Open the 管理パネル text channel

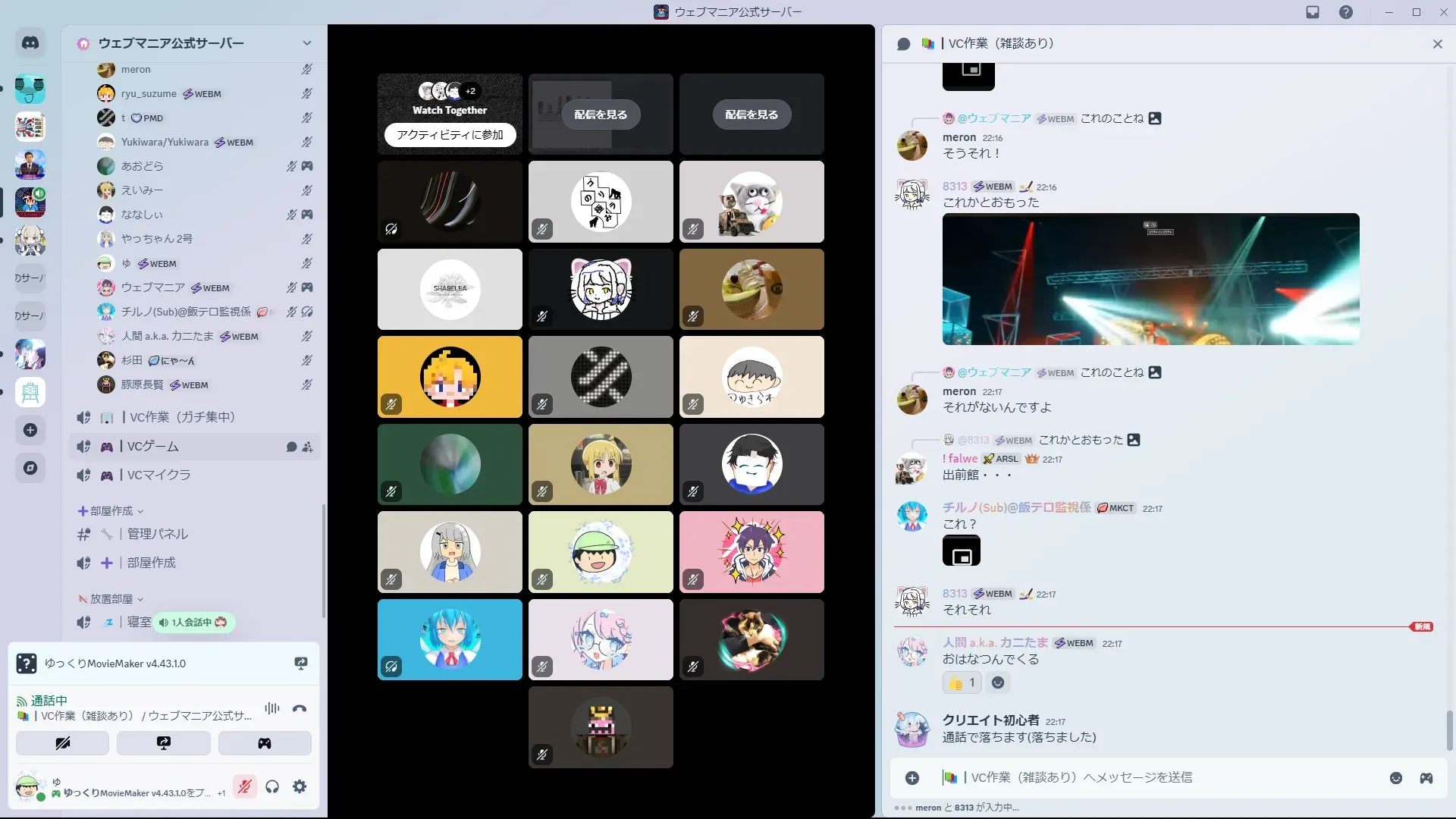coord(157,534)
